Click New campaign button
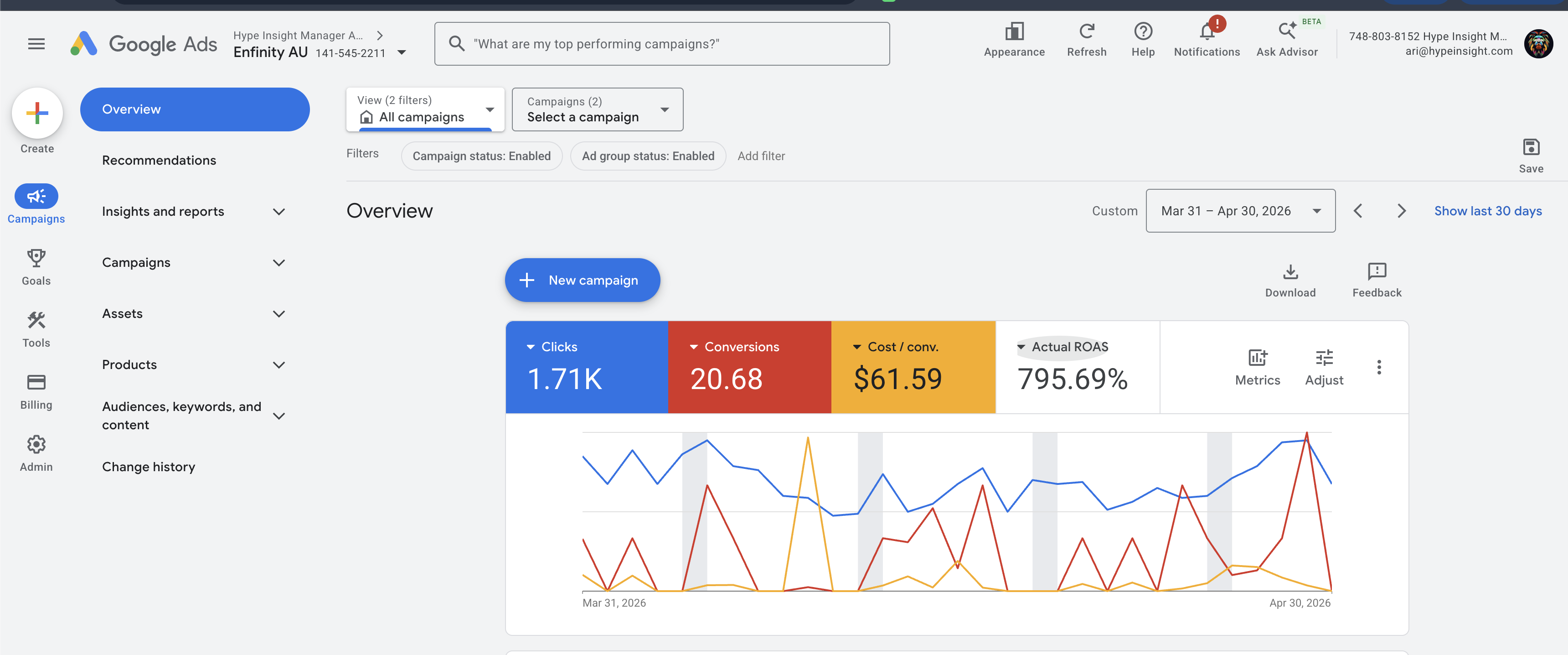The width and height of the screenshot is (1568, 655). (x=583, y=280)
